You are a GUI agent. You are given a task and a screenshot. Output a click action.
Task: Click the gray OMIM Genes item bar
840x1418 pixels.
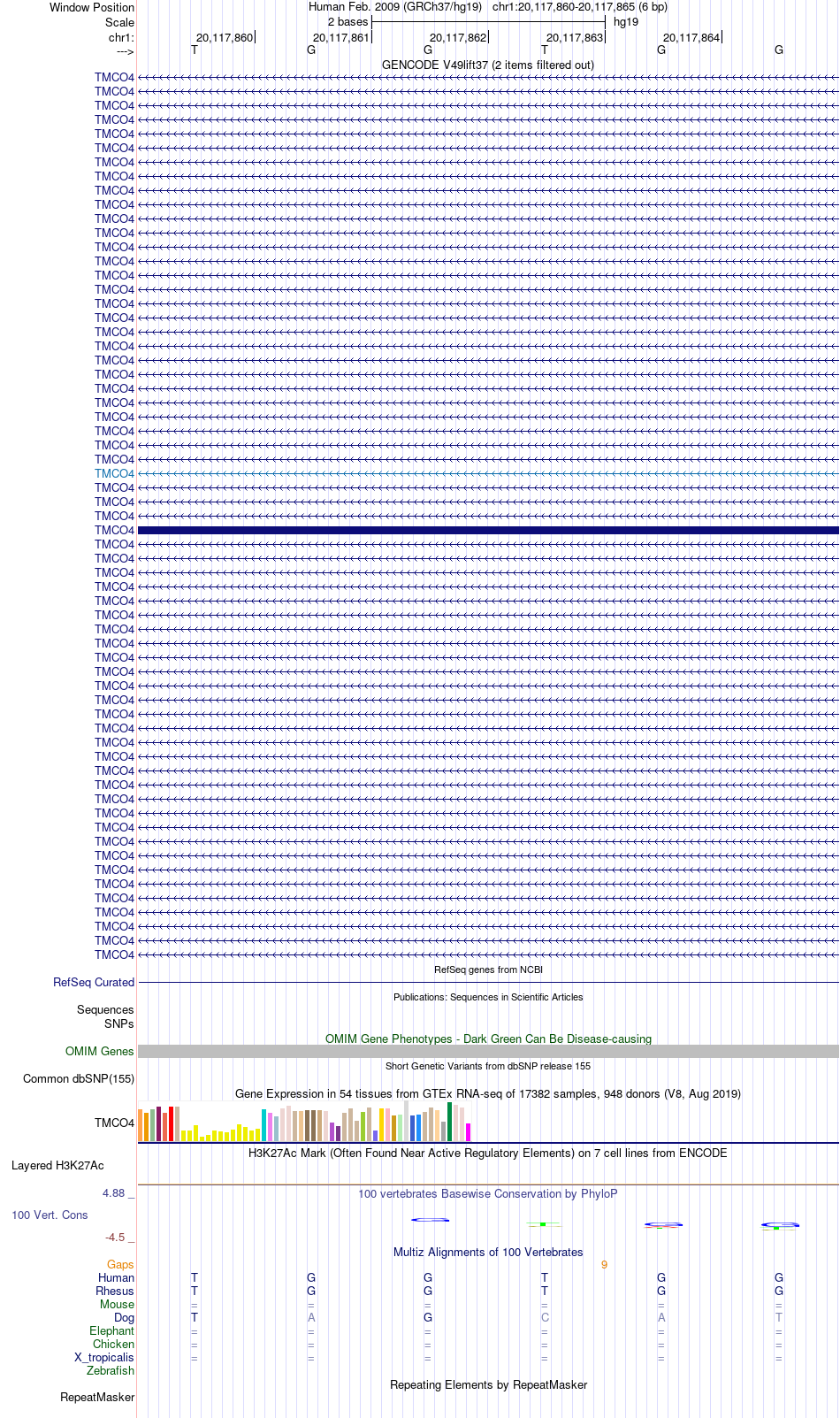[488, 1051]
